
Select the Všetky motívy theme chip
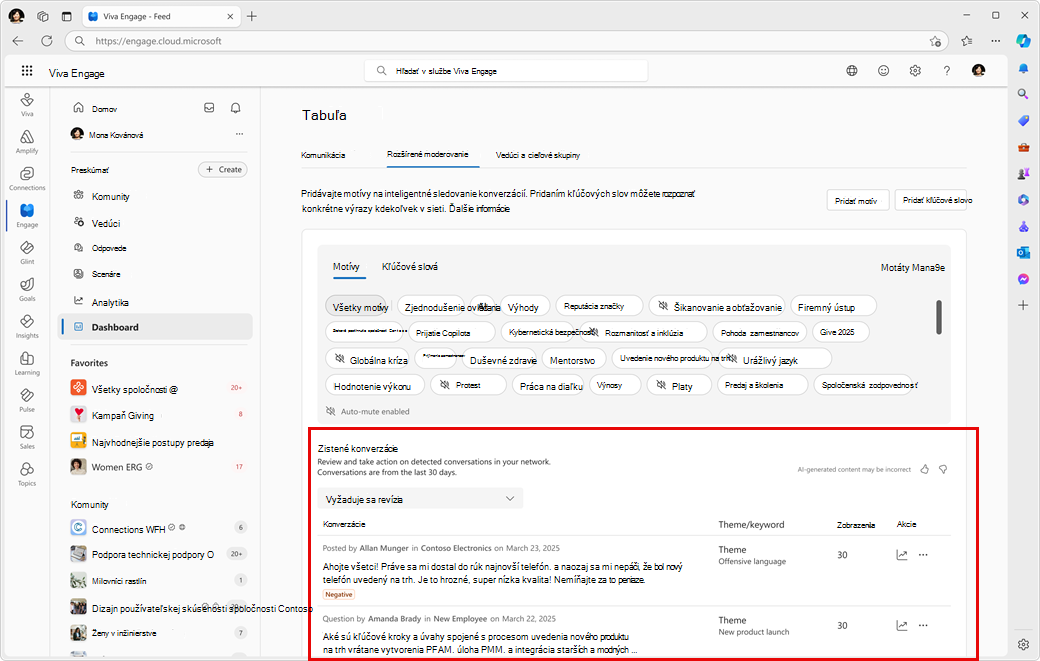(x=356, y=307)
